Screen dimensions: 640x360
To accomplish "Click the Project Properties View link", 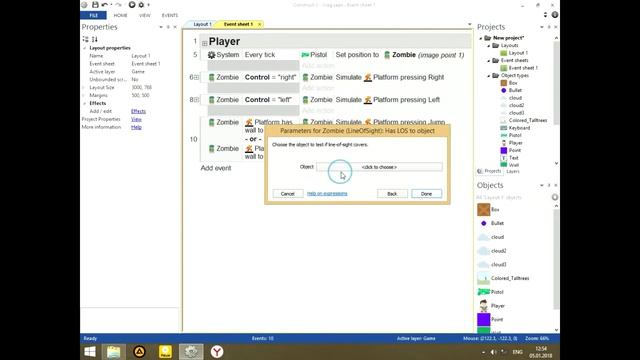I will (136, 119).
